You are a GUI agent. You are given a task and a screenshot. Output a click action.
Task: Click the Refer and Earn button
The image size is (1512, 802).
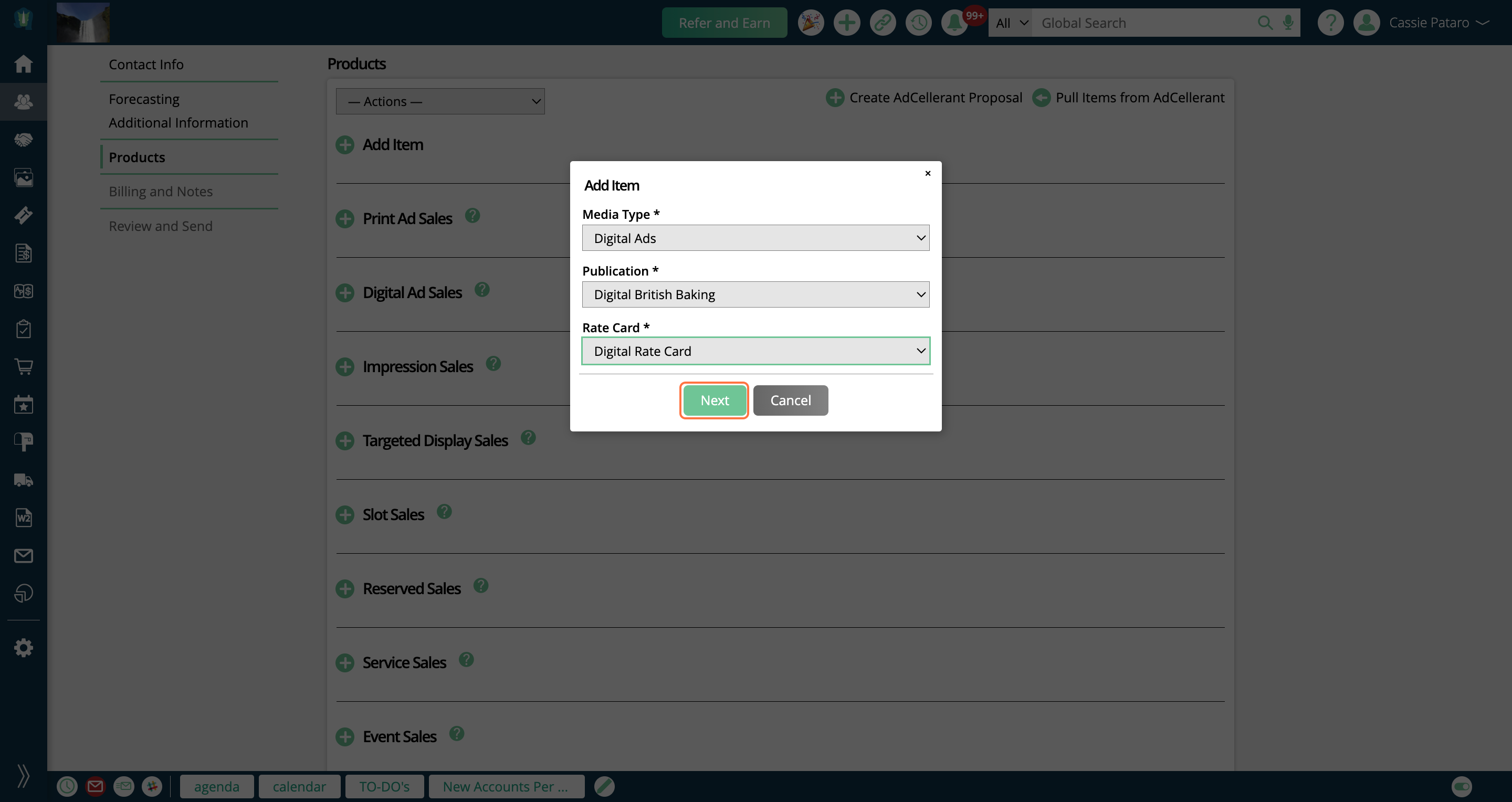point(724,23)
